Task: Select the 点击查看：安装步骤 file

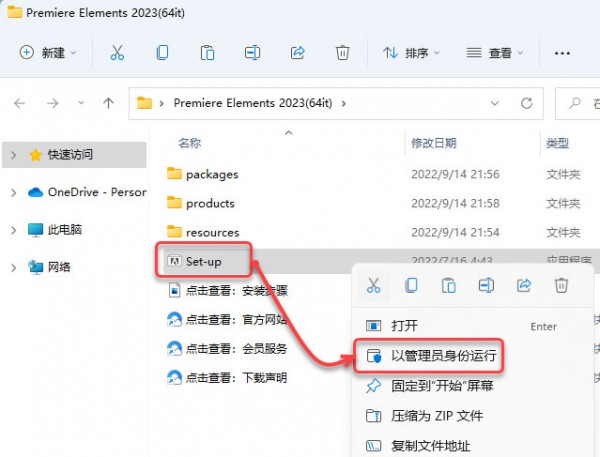Action: [227, 291]
